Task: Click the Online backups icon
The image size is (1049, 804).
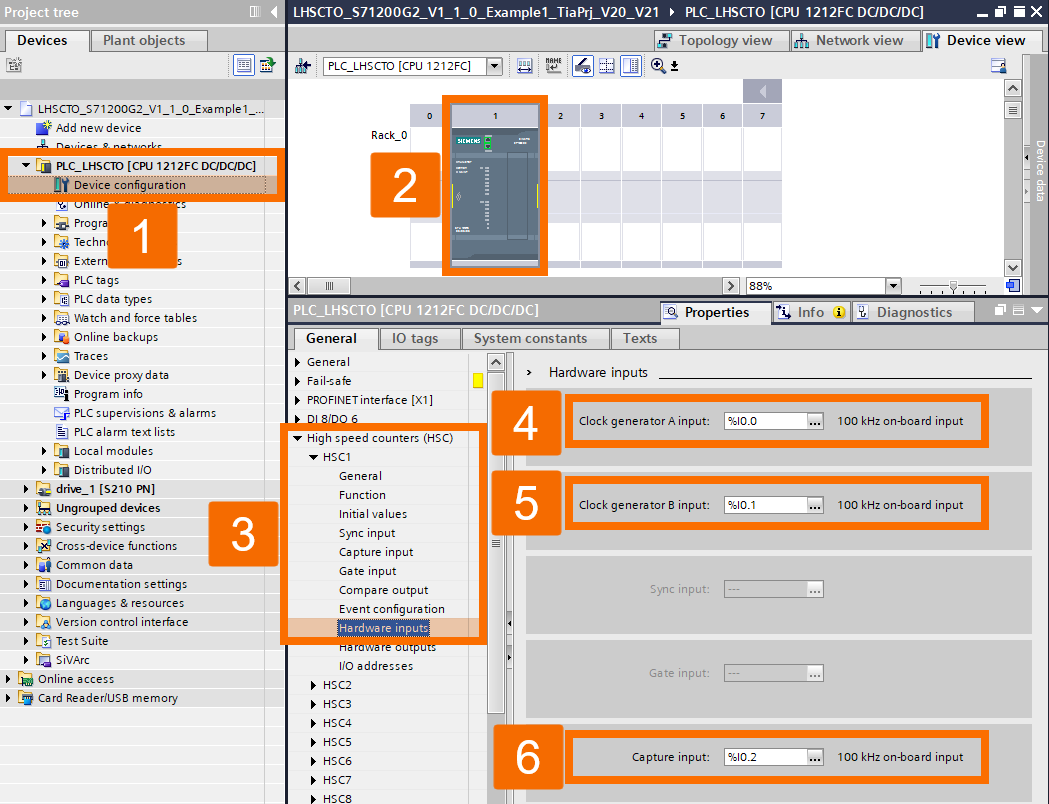Action: point(62,336)
